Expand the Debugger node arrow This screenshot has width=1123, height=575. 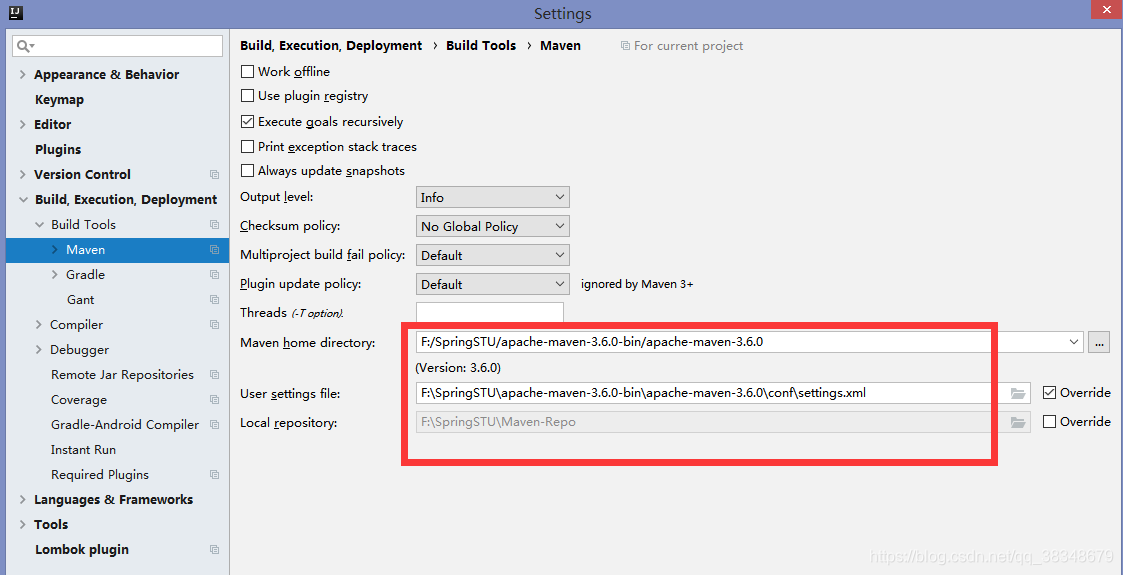39,350
